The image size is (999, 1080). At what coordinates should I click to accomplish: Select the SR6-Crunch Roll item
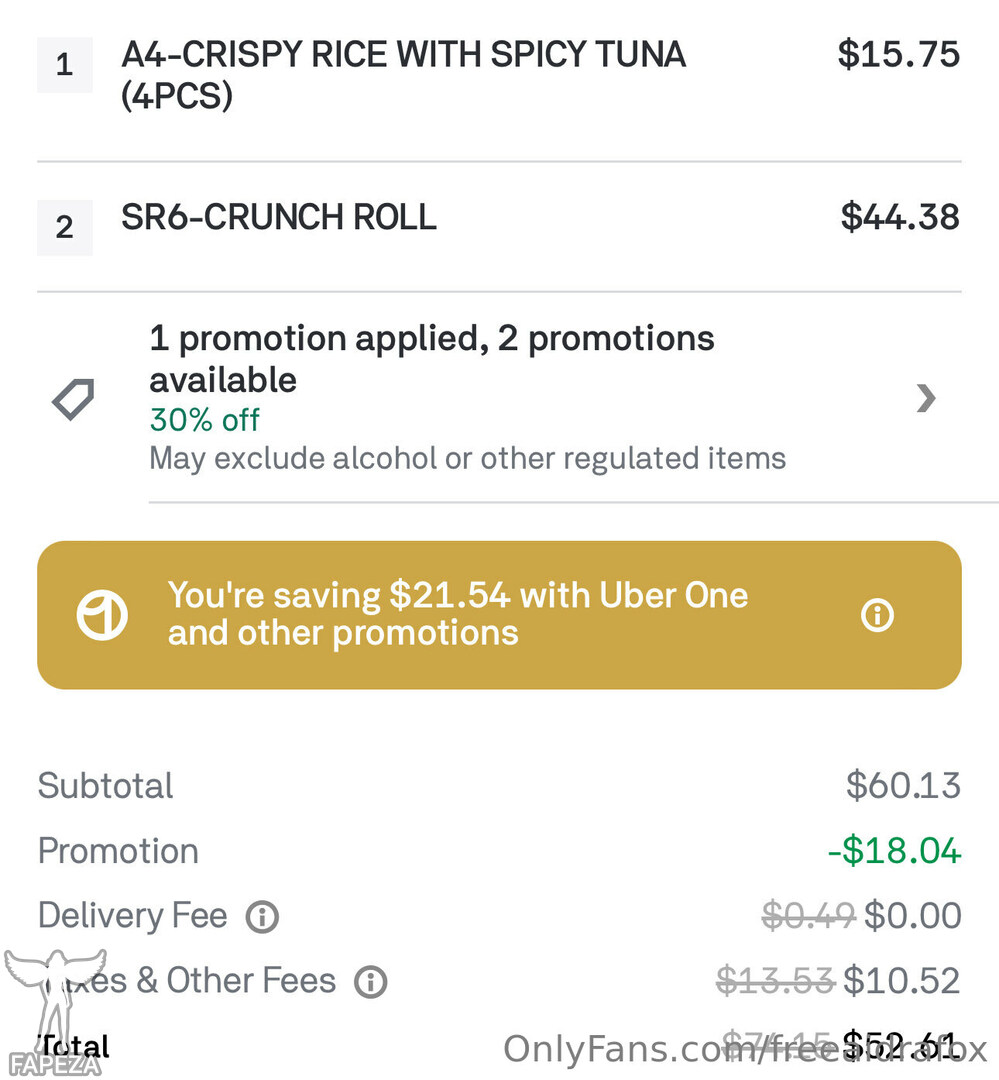point(279,217)
